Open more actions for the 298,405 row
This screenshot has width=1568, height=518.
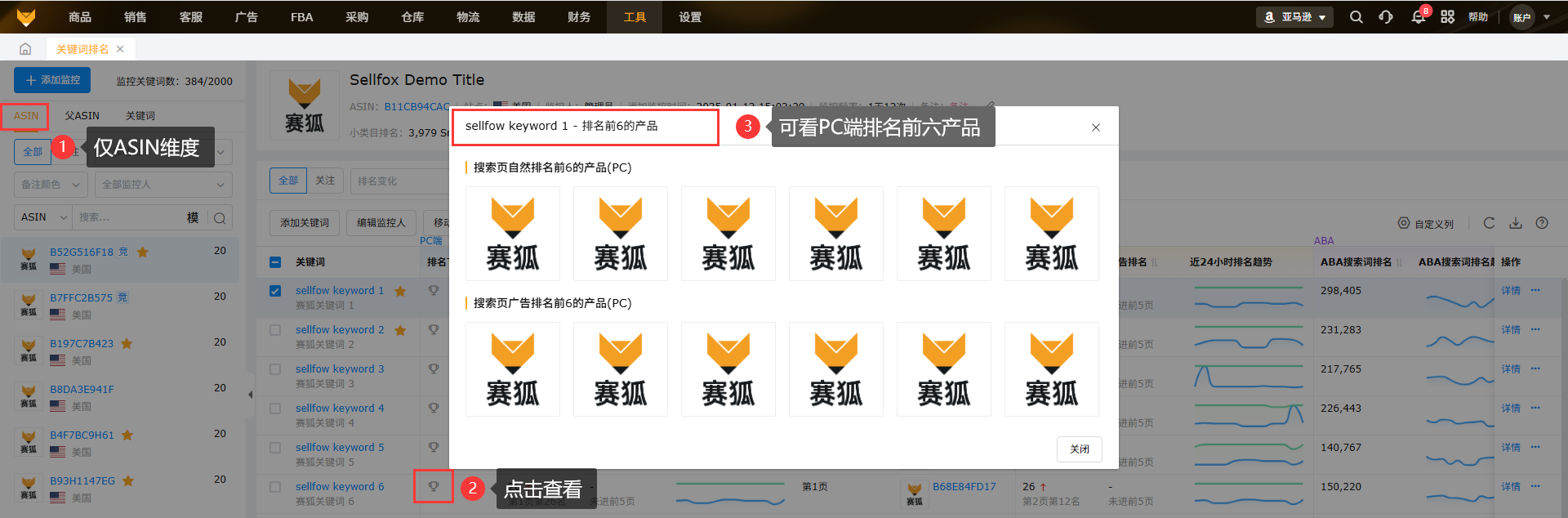tap(1535, 290)
